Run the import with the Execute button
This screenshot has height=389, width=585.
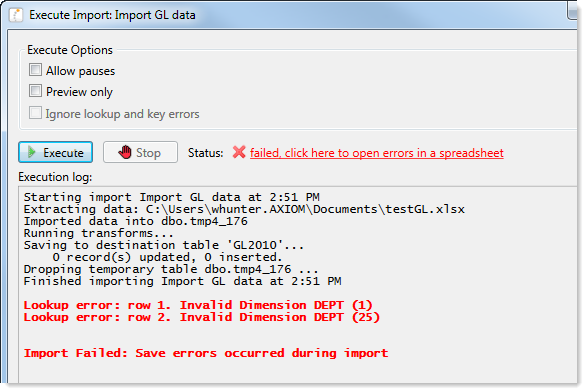coord(56,152)
